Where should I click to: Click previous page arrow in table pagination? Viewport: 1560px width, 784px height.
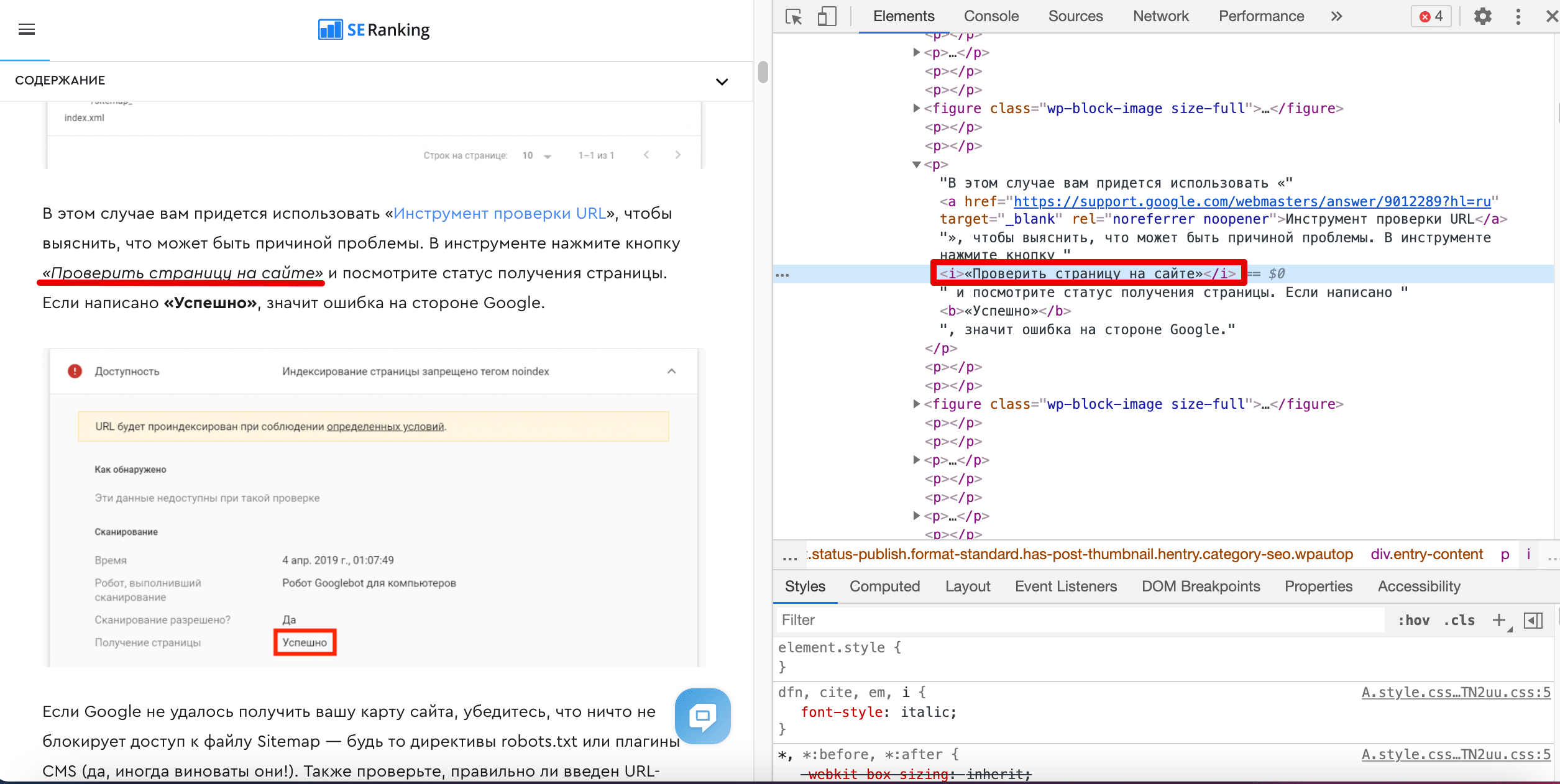(x=646, y=155)
